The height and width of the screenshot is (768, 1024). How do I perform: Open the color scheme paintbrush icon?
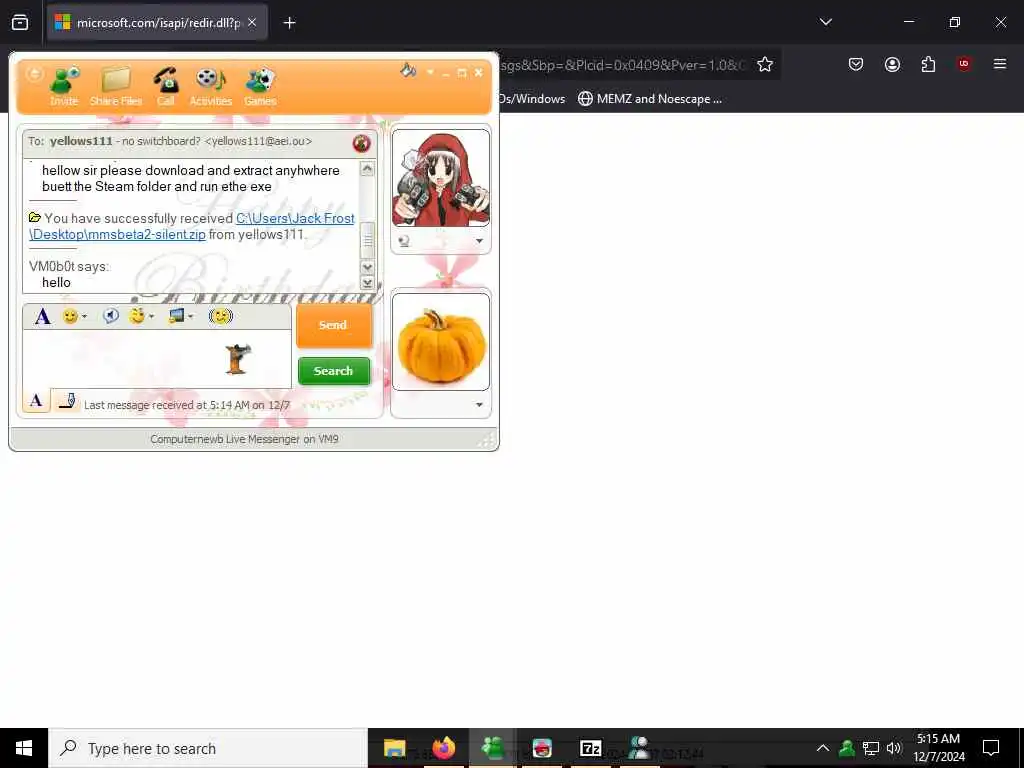pos(408,70)
